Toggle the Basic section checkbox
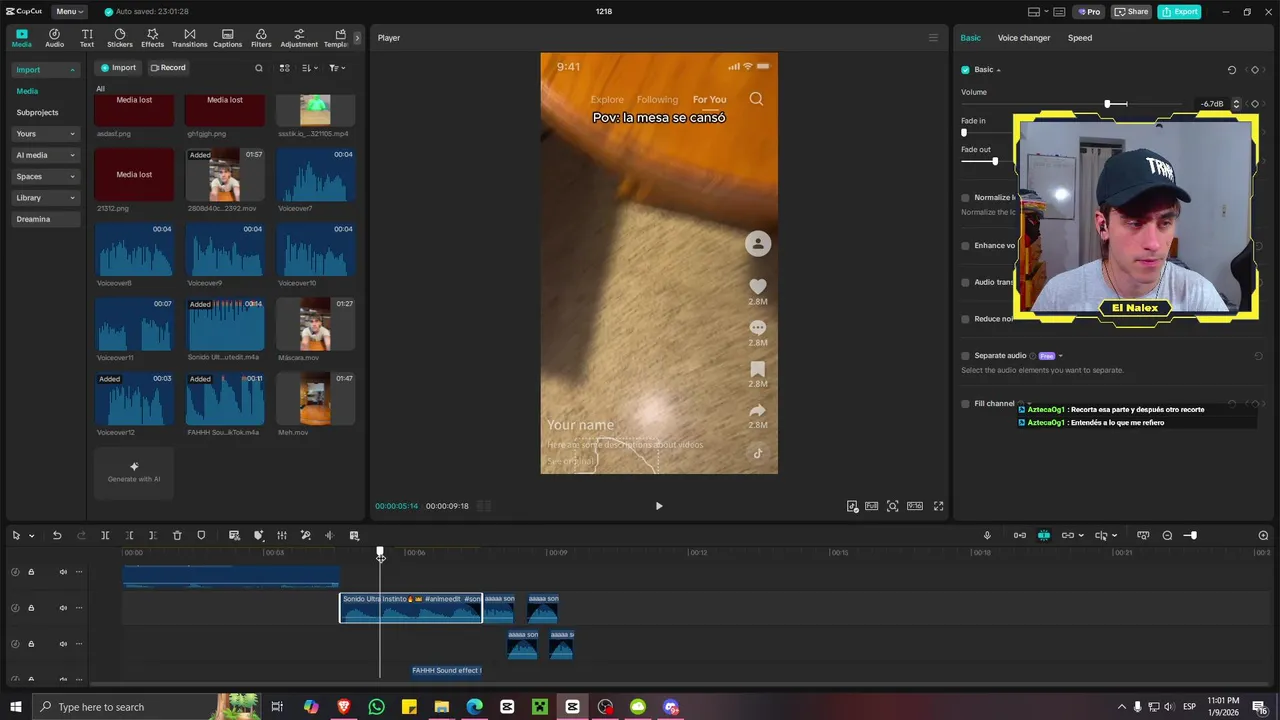 point(965,70)
